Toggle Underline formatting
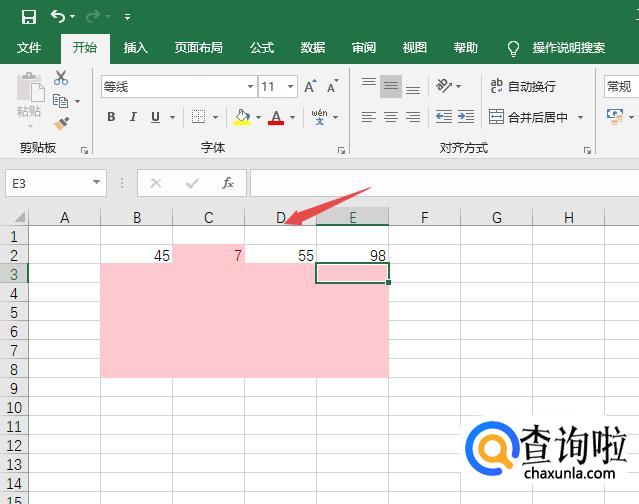This screenshot has width=639, height=504. tap(155, 117)
